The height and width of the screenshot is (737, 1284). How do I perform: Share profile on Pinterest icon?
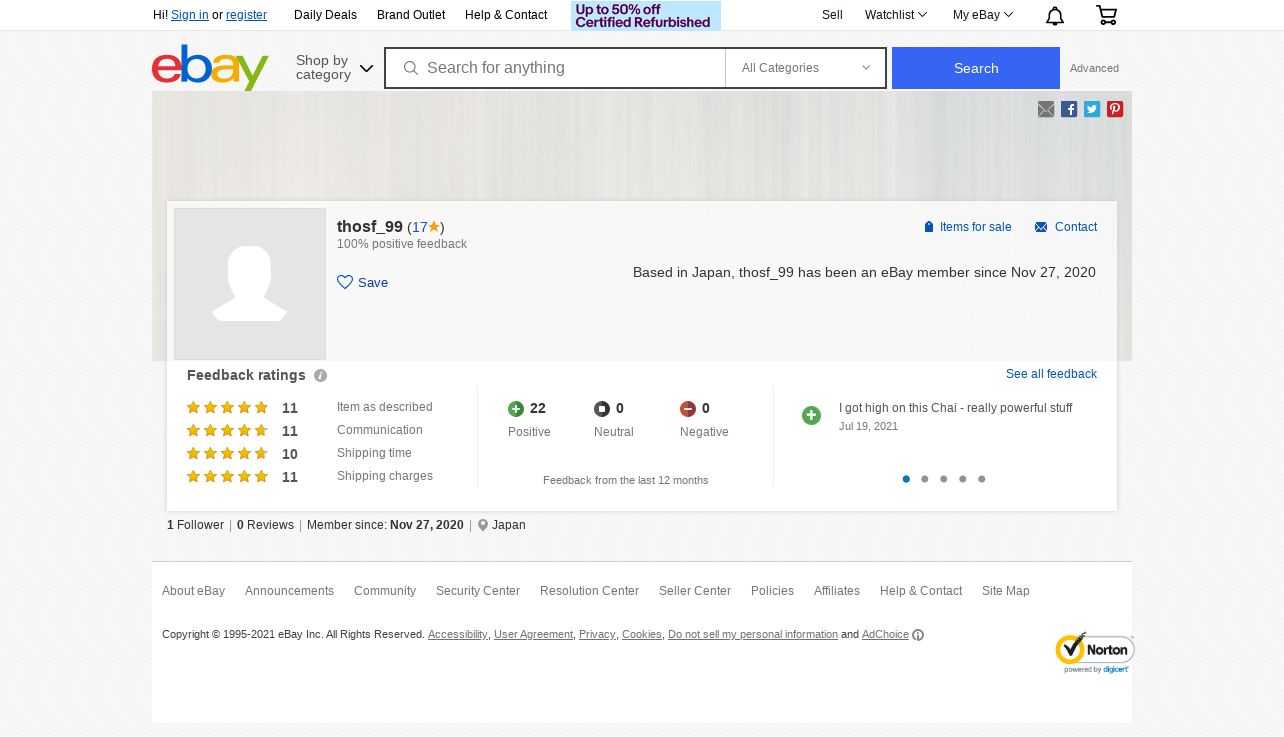pos(1115,109)
